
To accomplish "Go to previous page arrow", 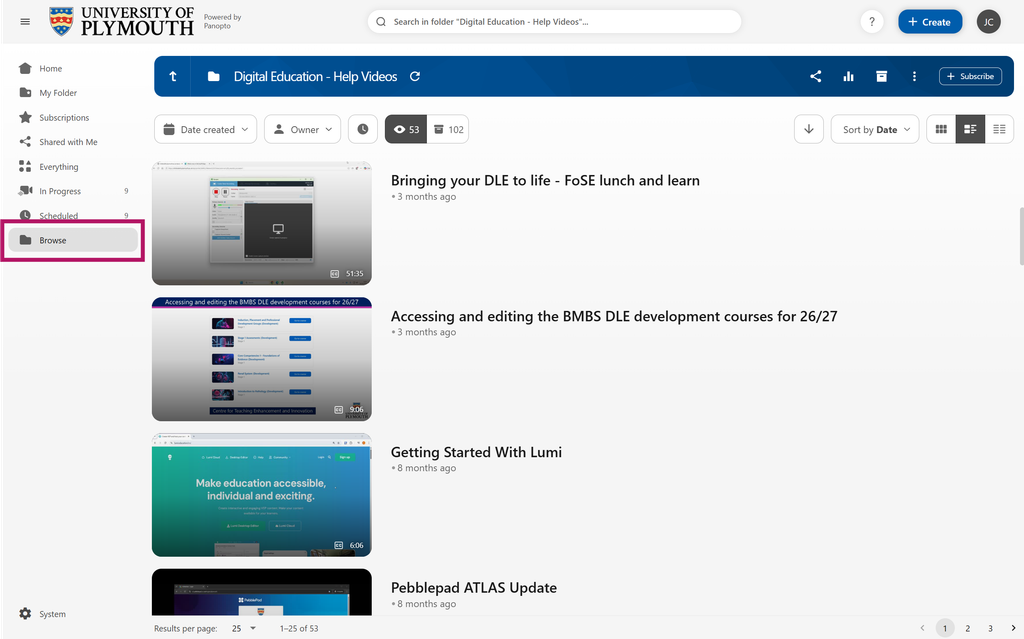I will [922, 628].
